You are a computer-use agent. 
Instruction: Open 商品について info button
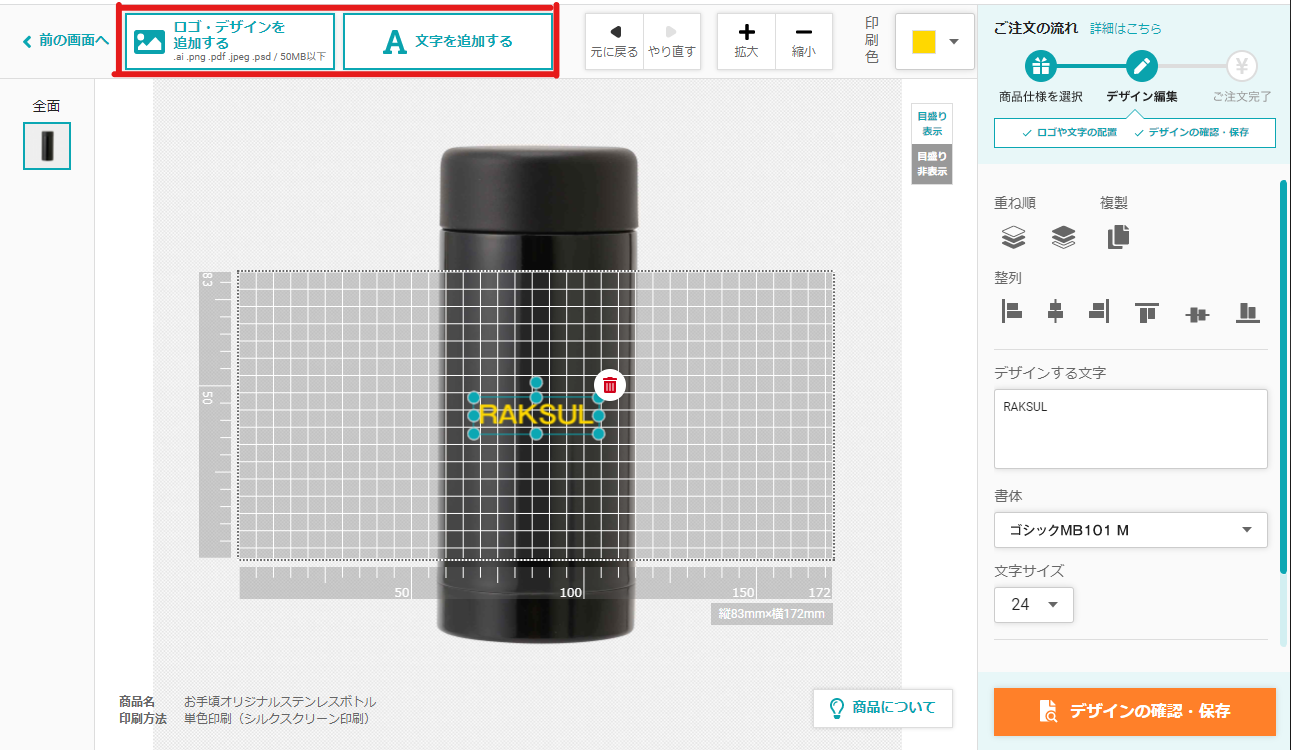tap(883, 708)
